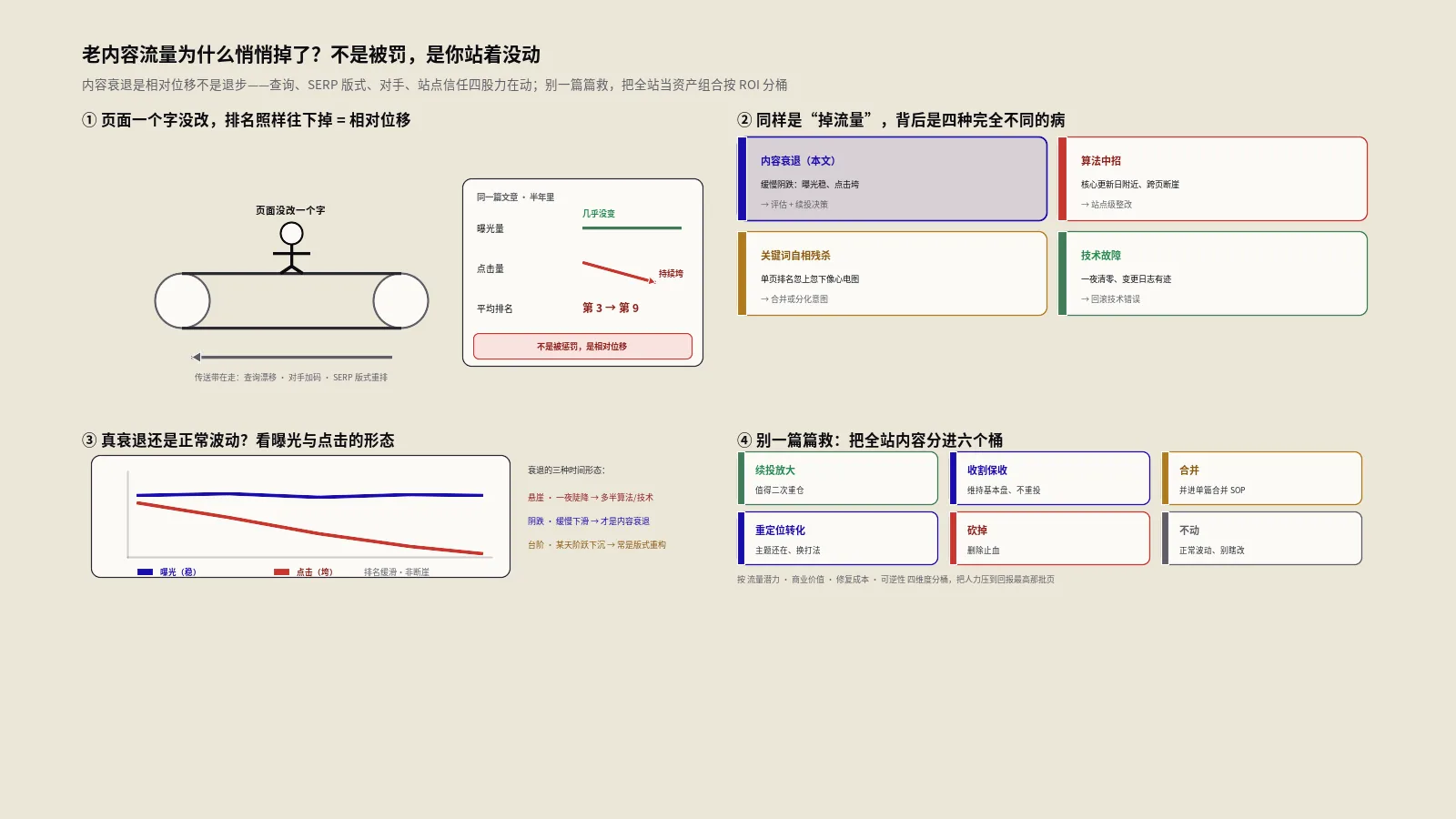Image resolution: width=1456 pixels, height=819 pixels.
Task: Open the 合并 bucket card
Action: [x=1261, y=479]
